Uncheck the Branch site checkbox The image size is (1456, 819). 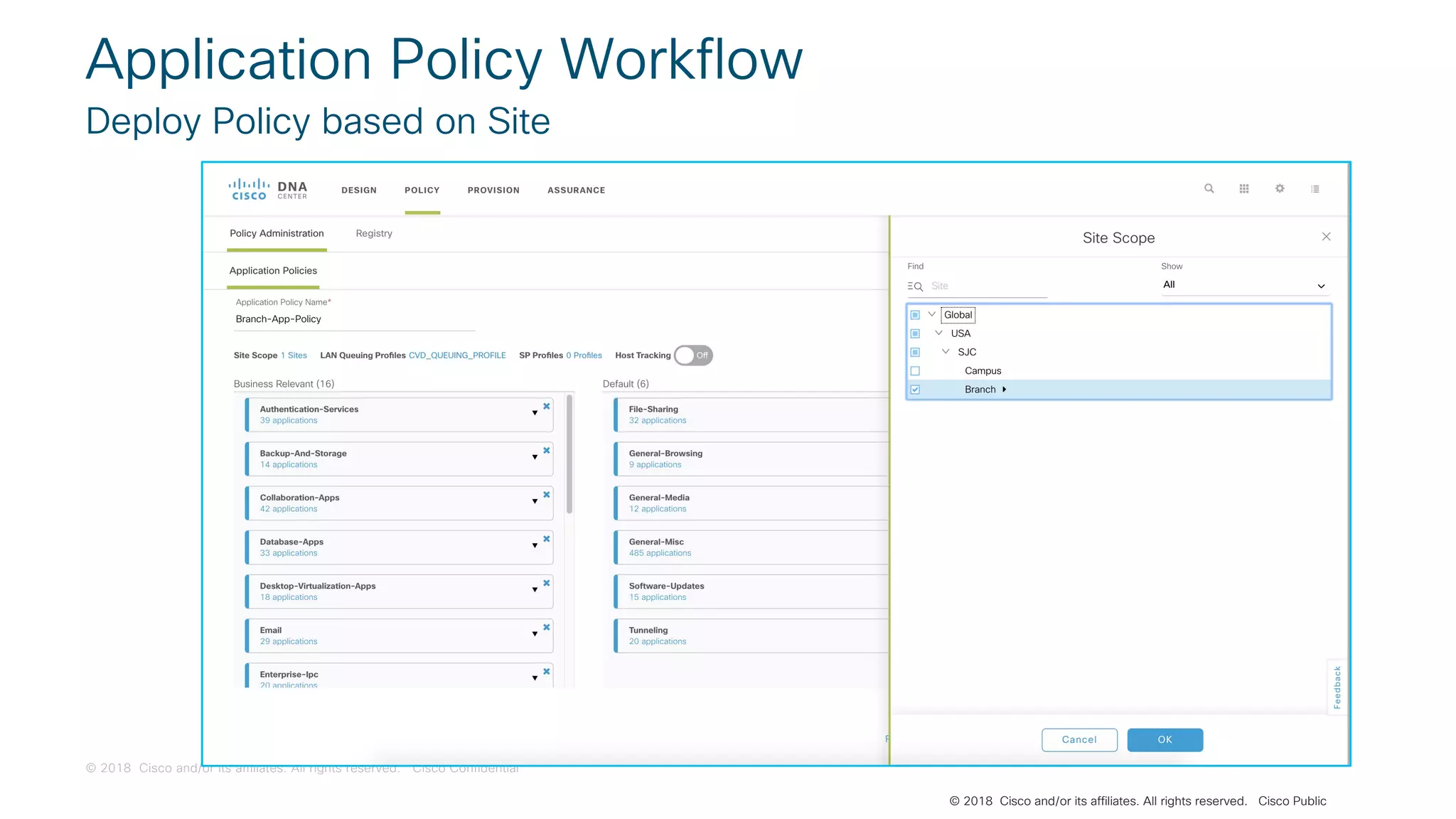[915, 390]
